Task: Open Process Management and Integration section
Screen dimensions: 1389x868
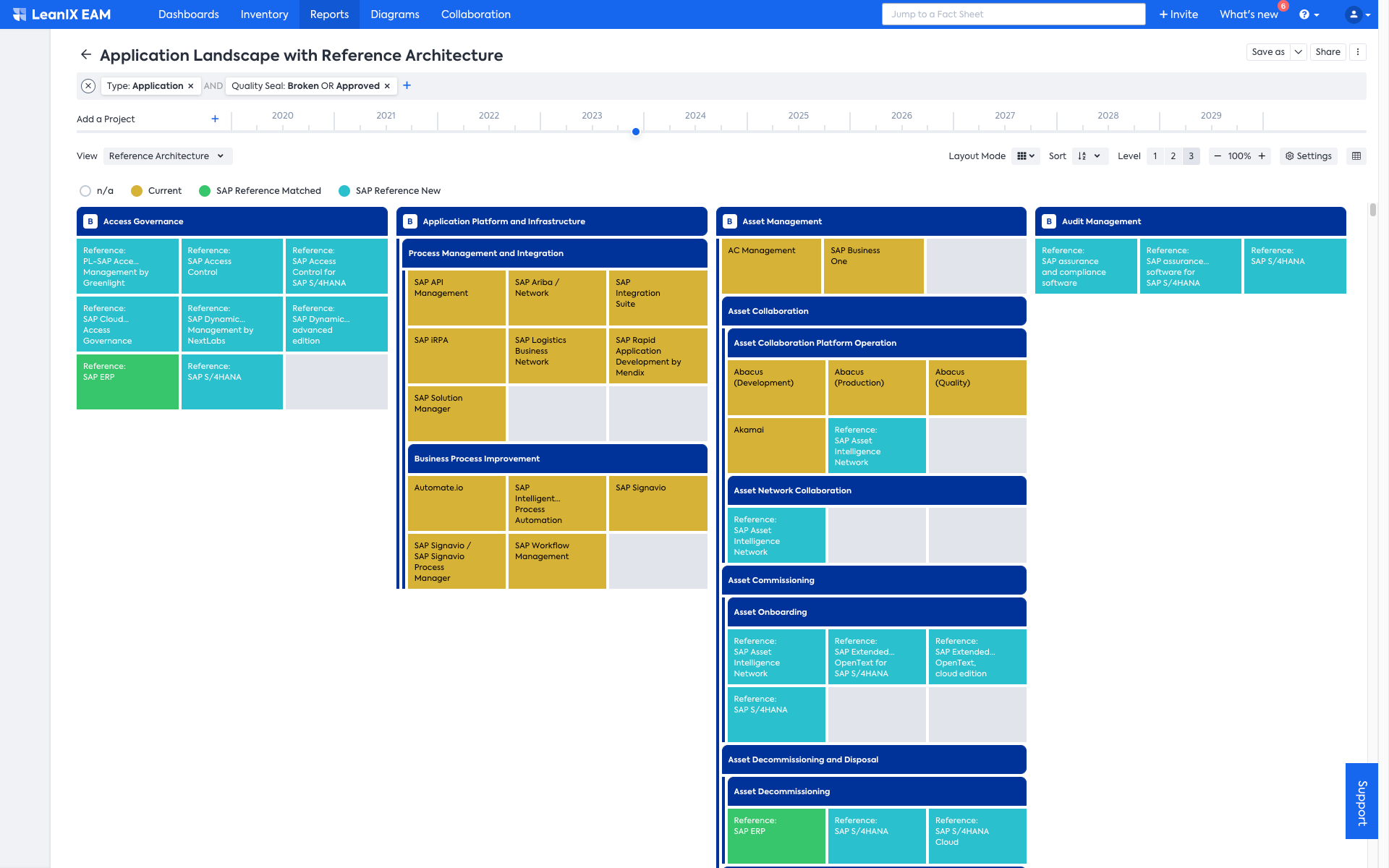Action: coord(555,253)
